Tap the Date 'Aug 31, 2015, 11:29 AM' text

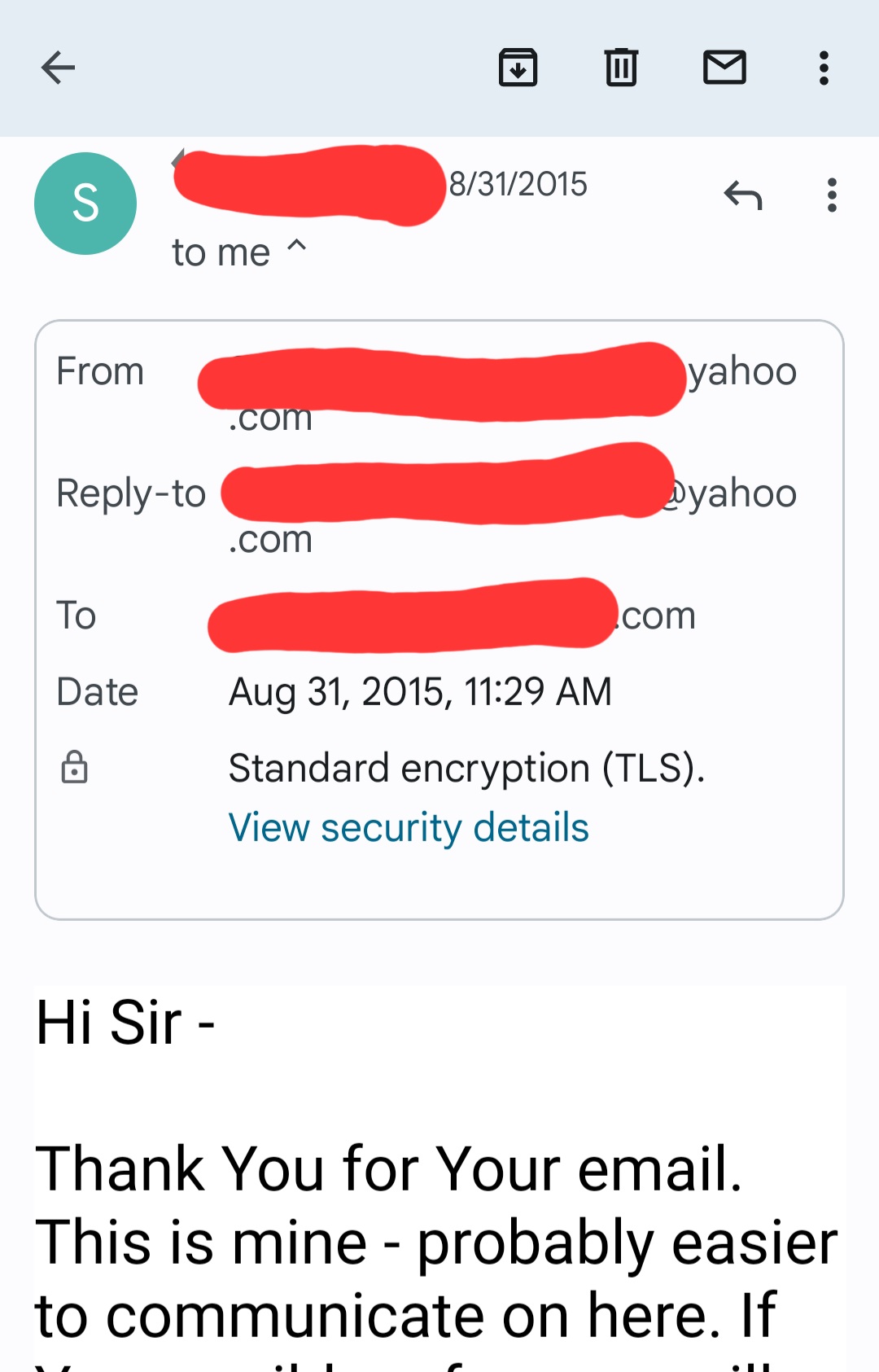(420, 692)
